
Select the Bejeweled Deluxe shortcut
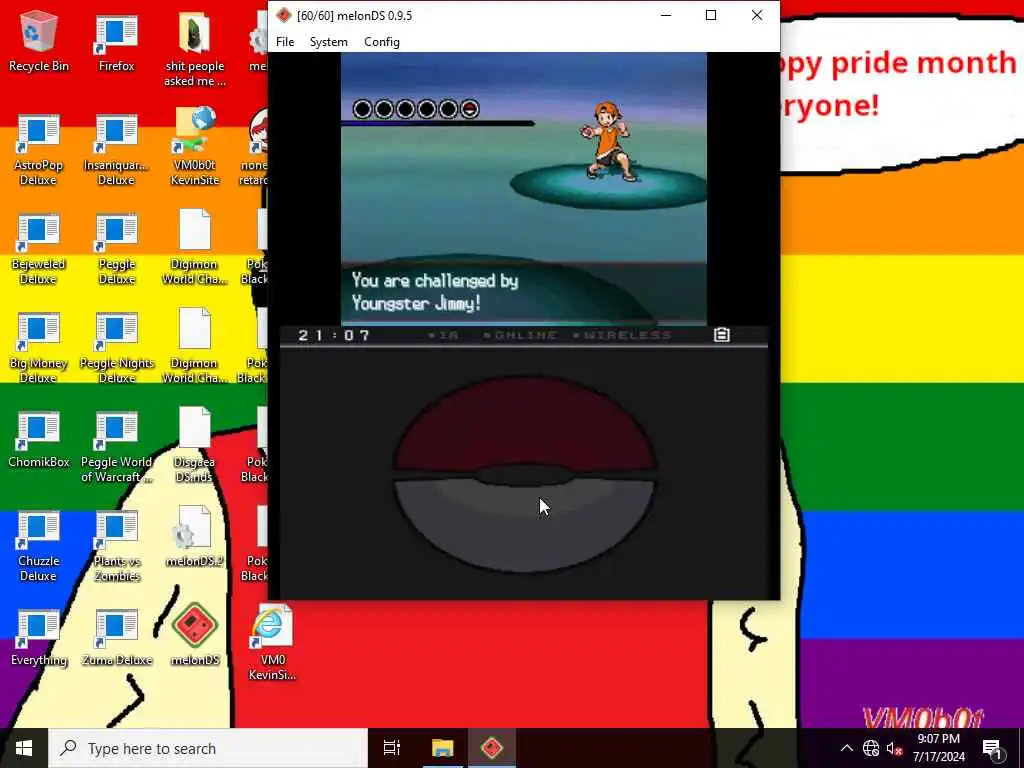pyautogui.click(x=38, y=249)
